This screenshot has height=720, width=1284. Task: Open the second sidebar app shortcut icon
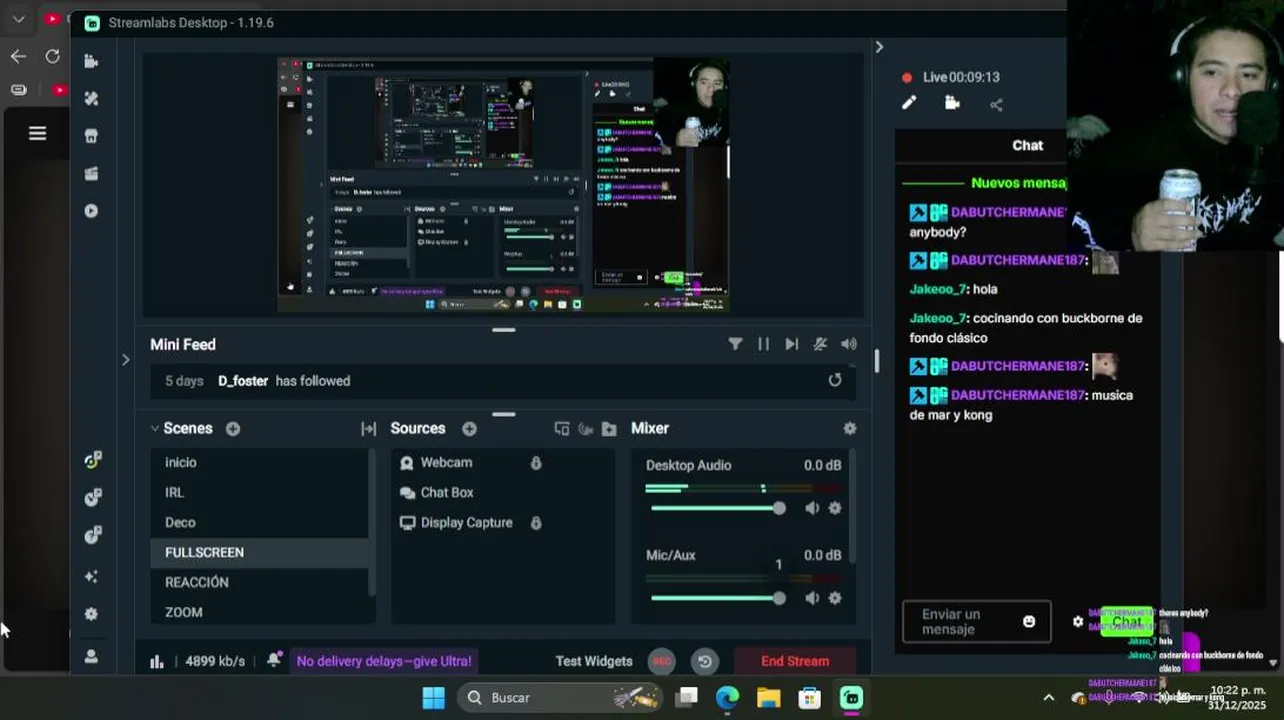(92, 497)
